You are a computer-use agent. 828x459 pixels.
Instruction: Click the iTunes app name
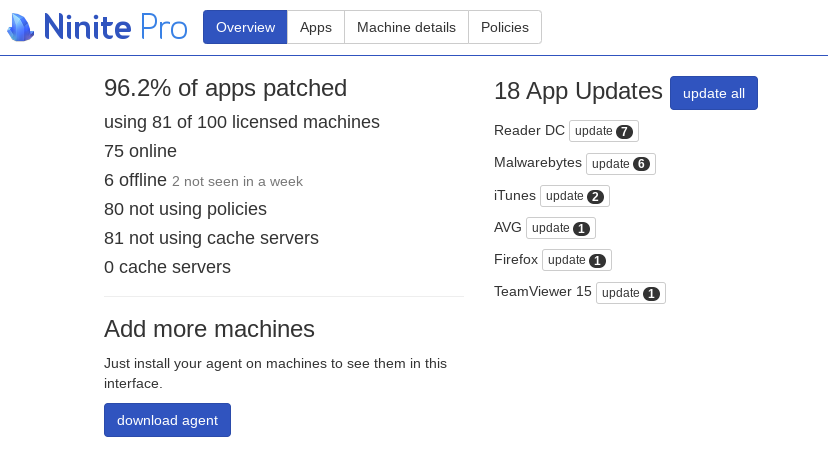515,195
